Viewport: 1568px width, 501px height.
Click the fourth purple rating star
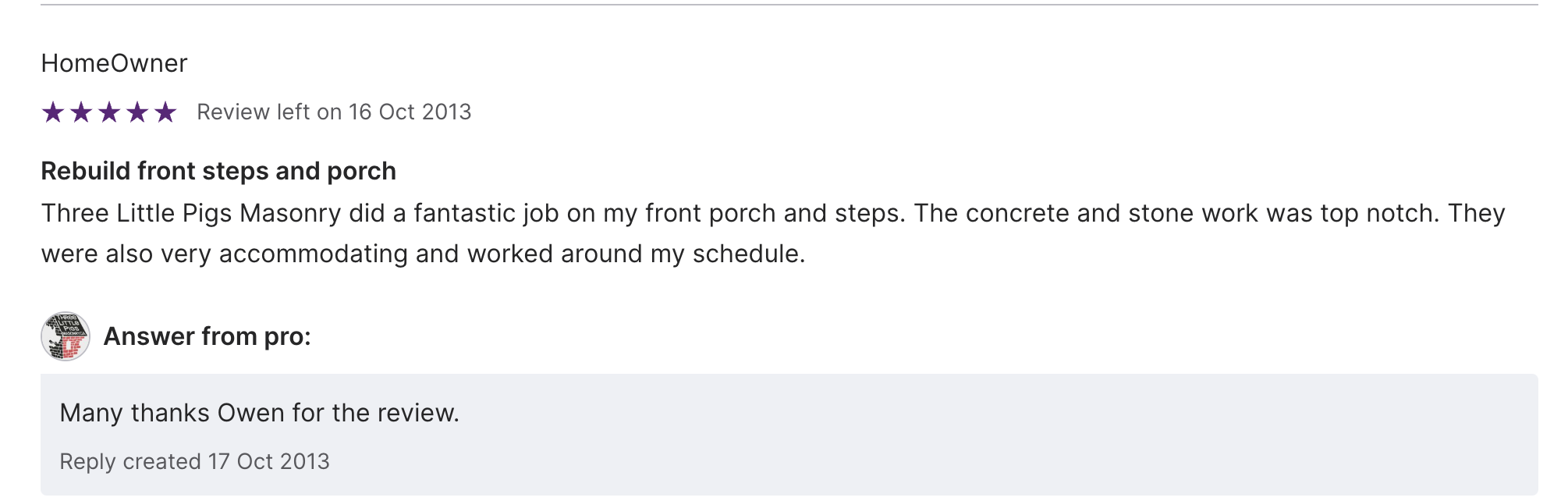click(137, 112)
